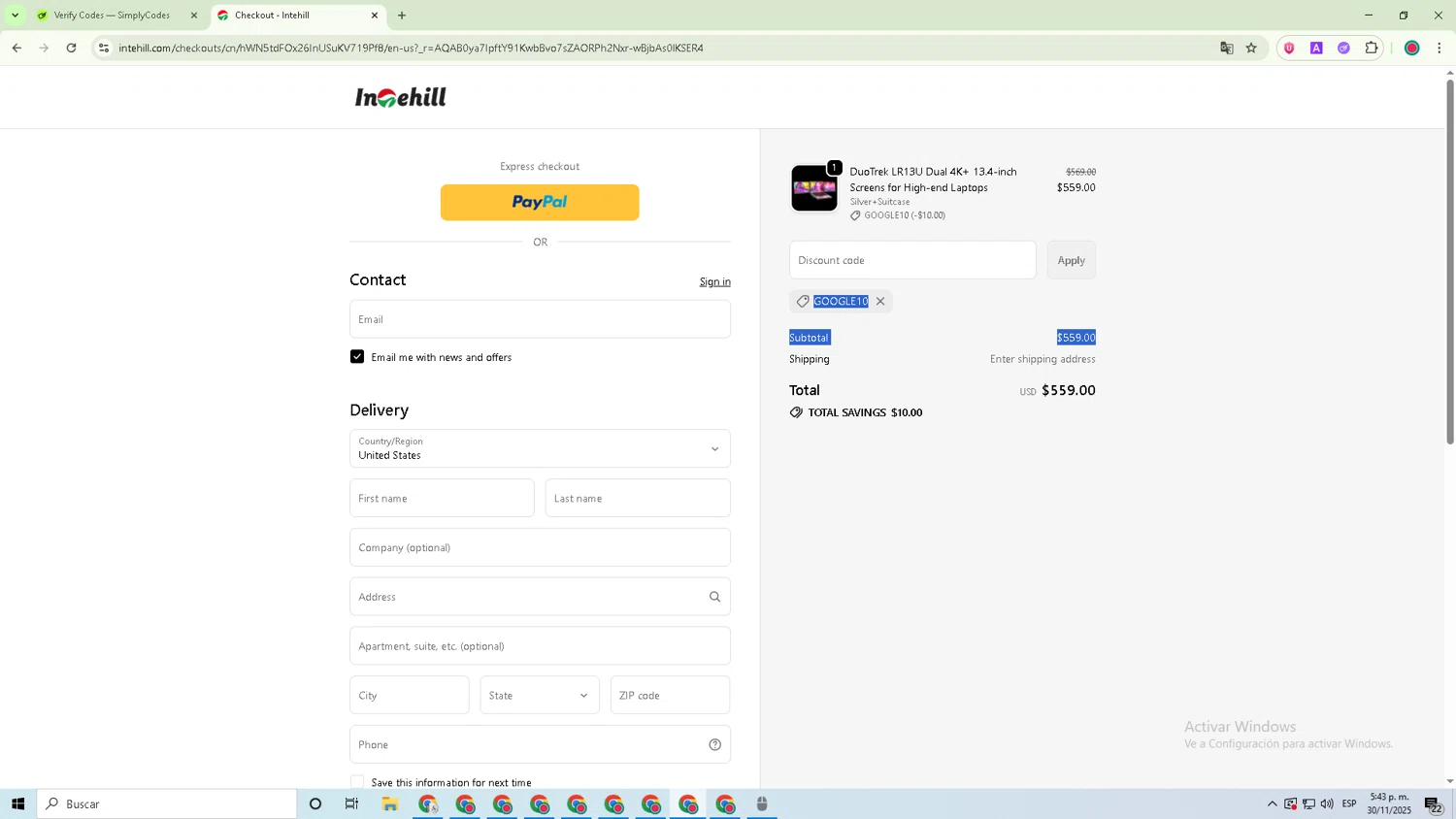This screenshot has height=819, width=1456.
Task: Click the page vertical scrollbar
Action: pos(1450,262)
